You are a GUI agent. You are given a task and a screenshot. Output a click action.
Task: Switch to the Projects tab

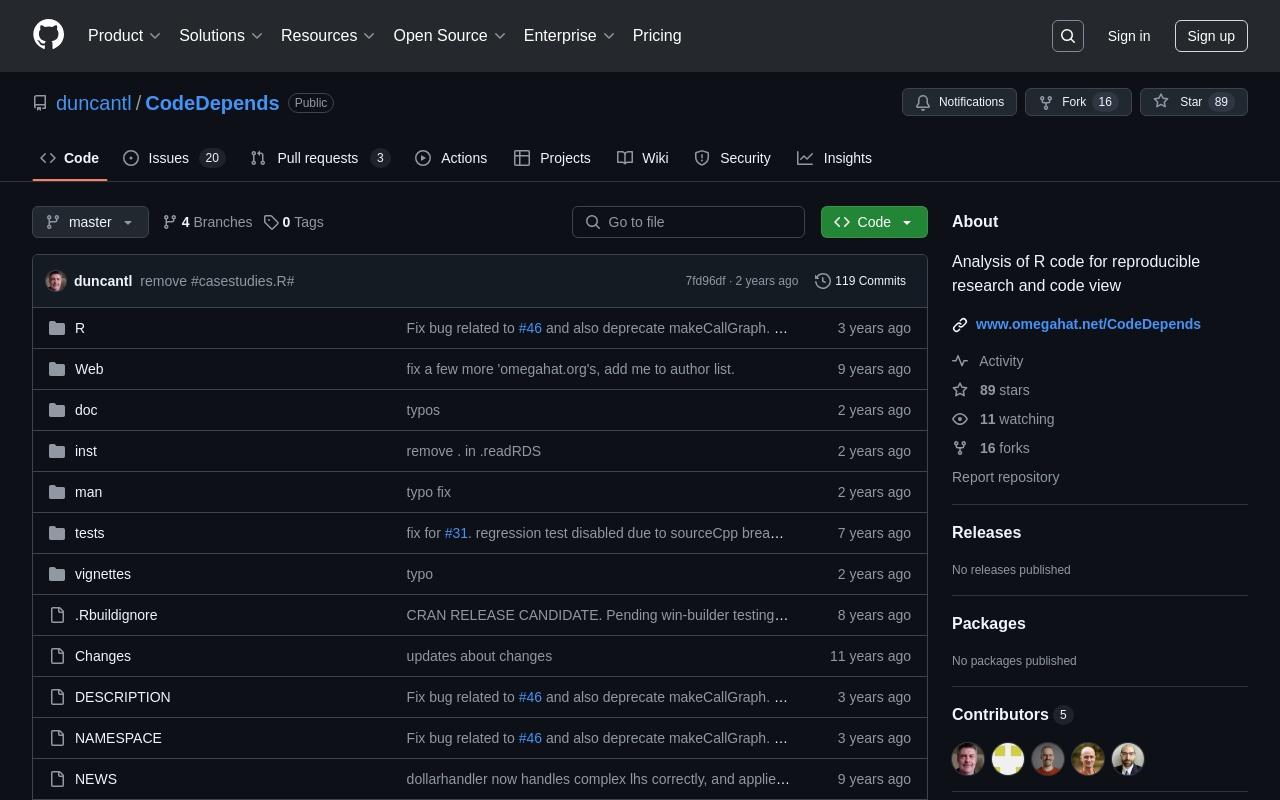[552, 158]
